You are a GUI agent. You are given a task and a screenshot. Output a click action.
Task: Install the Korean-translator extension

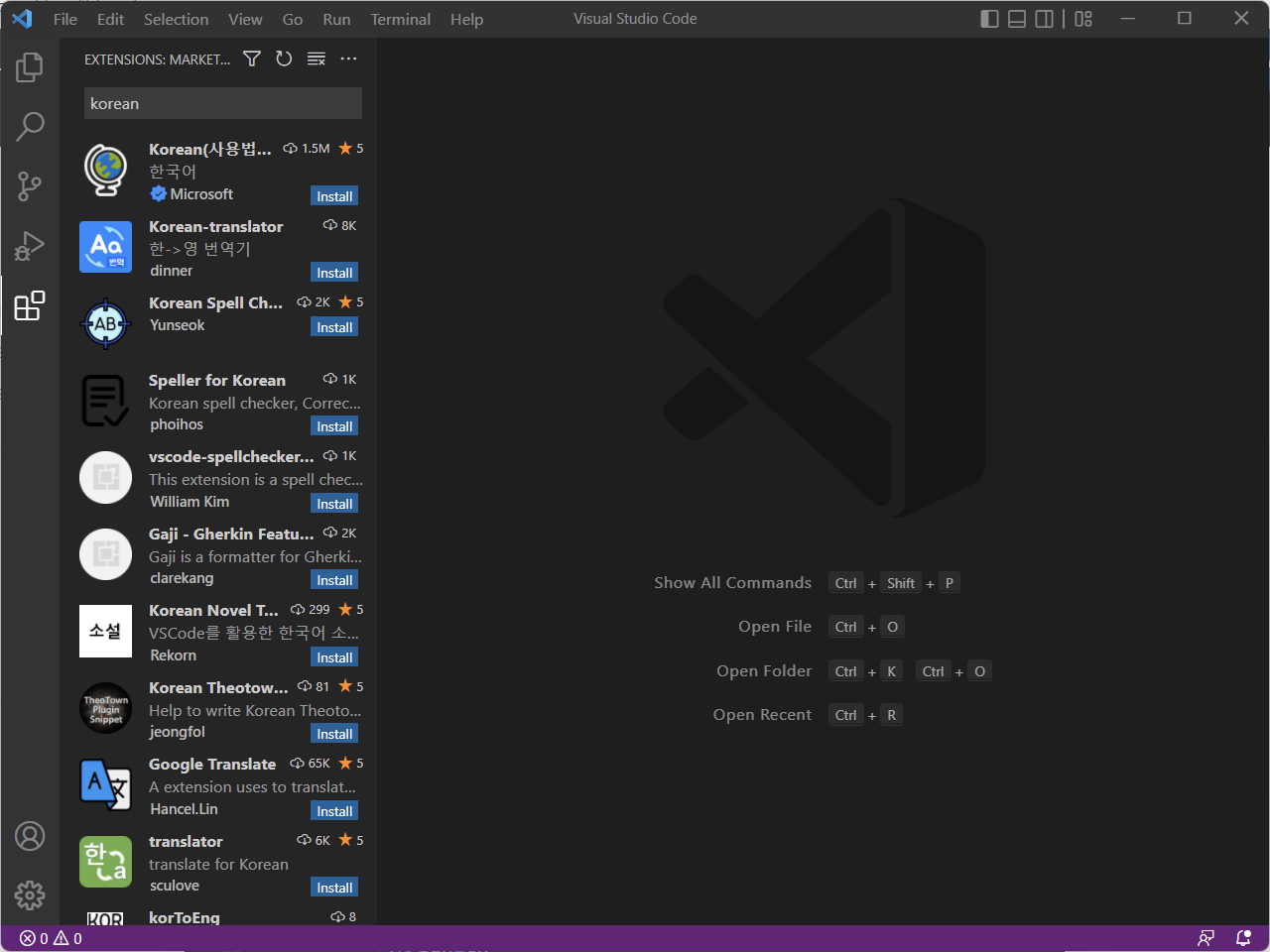point(334,273)
